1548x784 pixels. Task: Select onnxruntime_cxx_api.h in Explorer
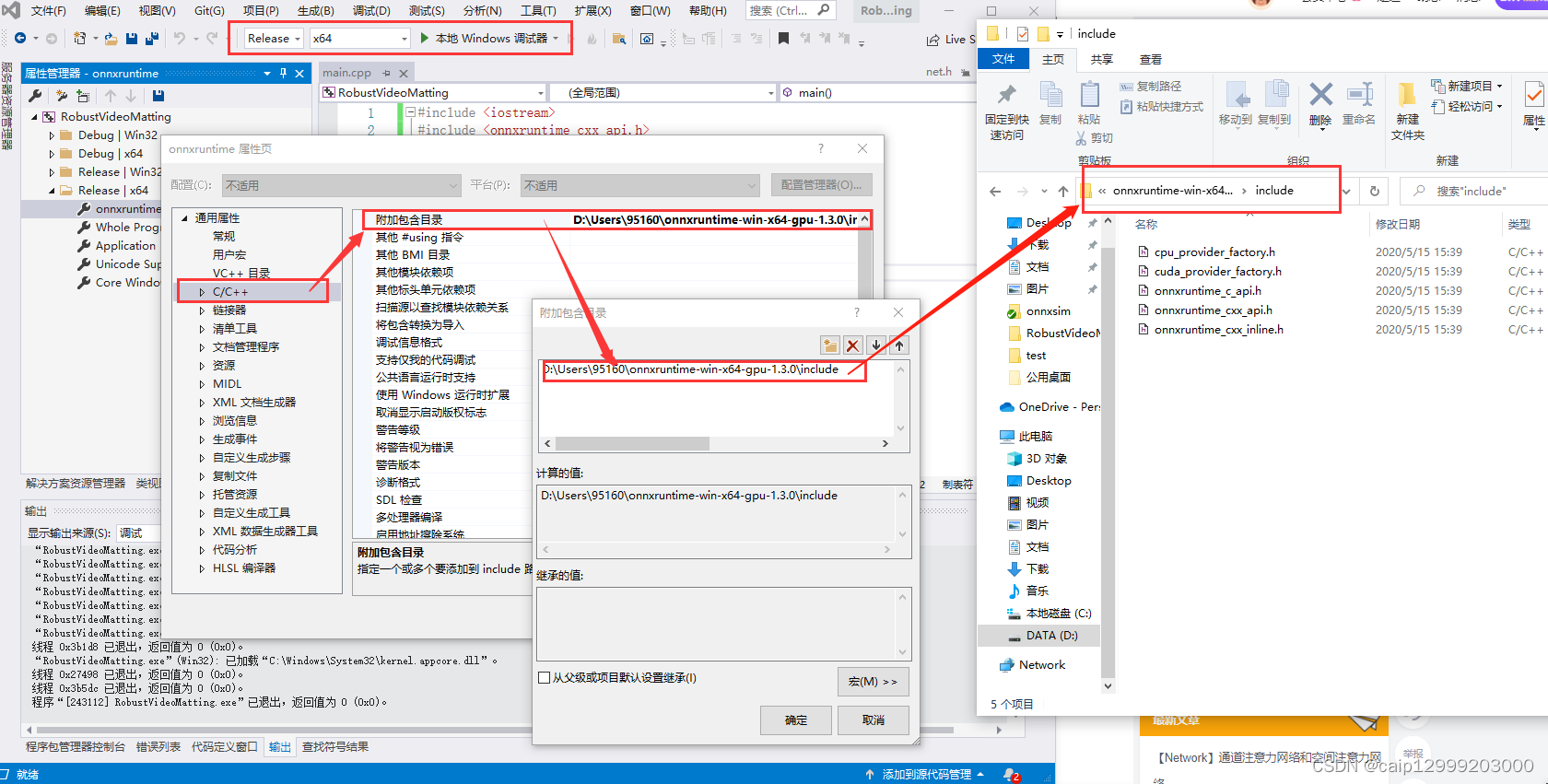[1213, 310]
